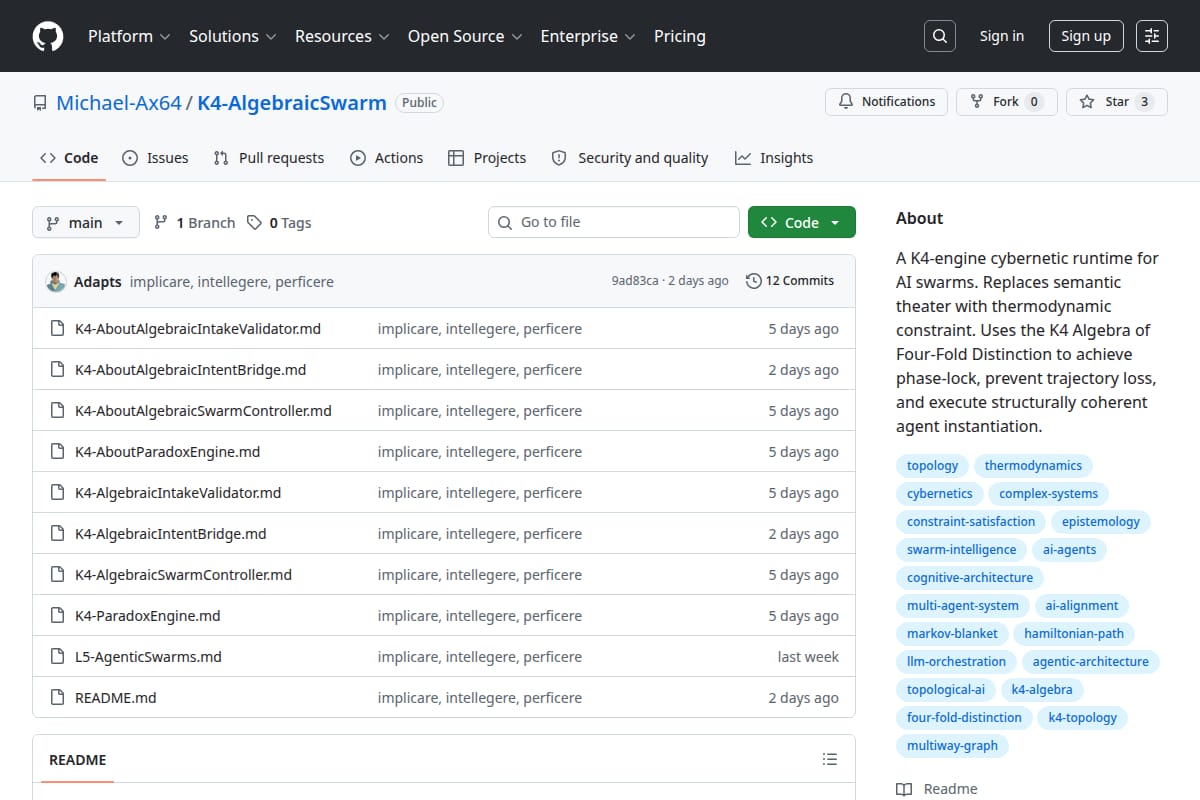Open the k4-algebra topic tag
This screenshot has height=800, width=1200.
(x=1042, y=689)
